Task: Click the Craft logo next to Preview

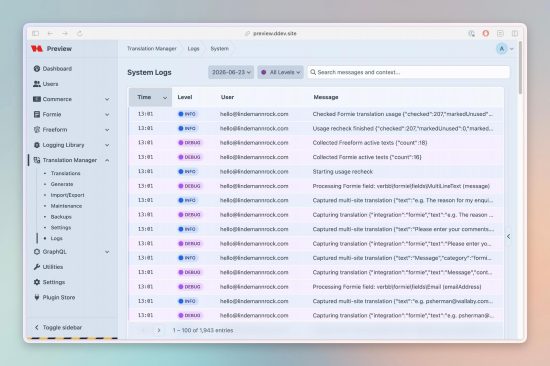Action: [36, 49]
